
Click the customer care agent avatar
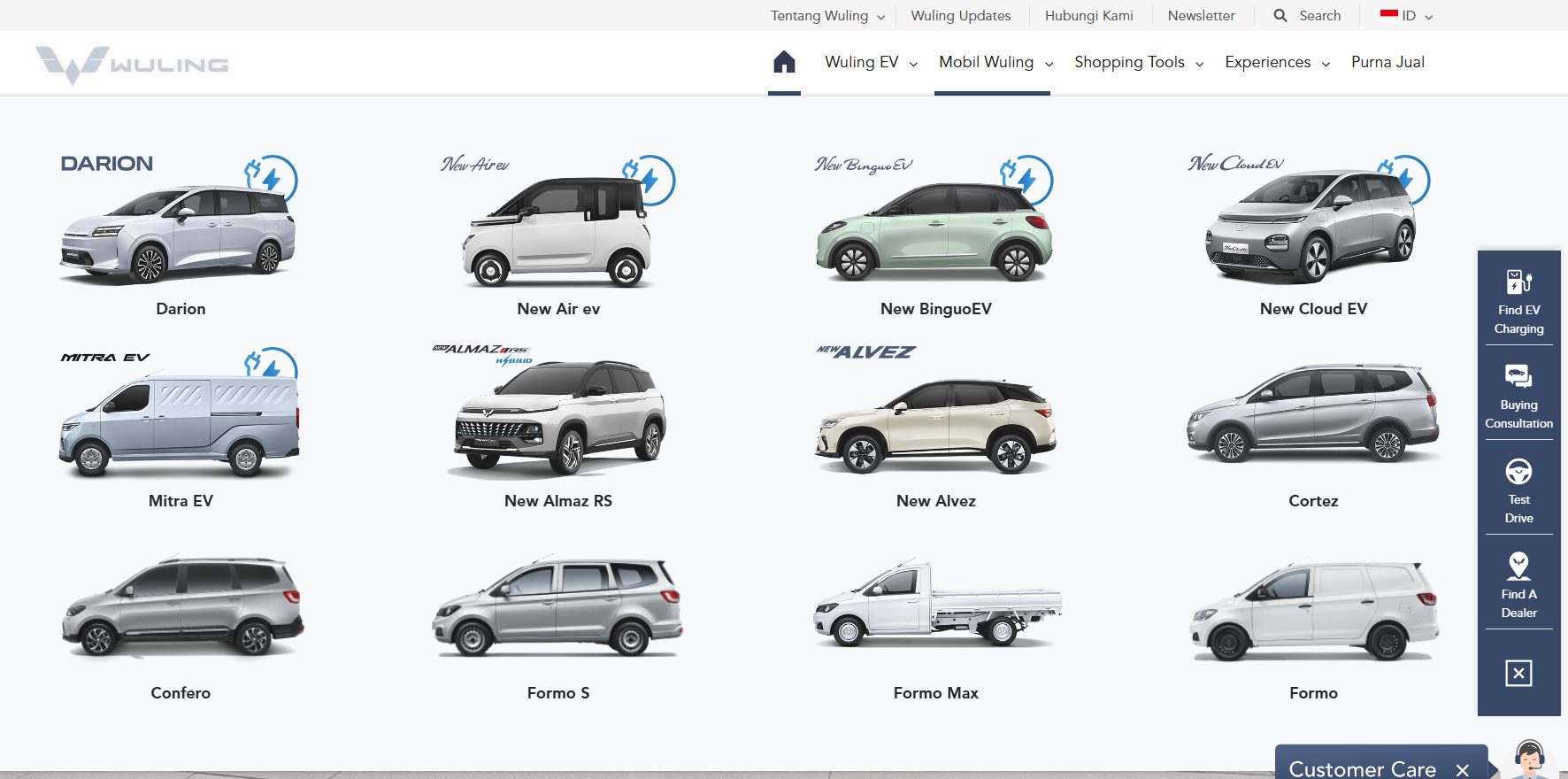pyautogui.click(x=1529, y=760)
